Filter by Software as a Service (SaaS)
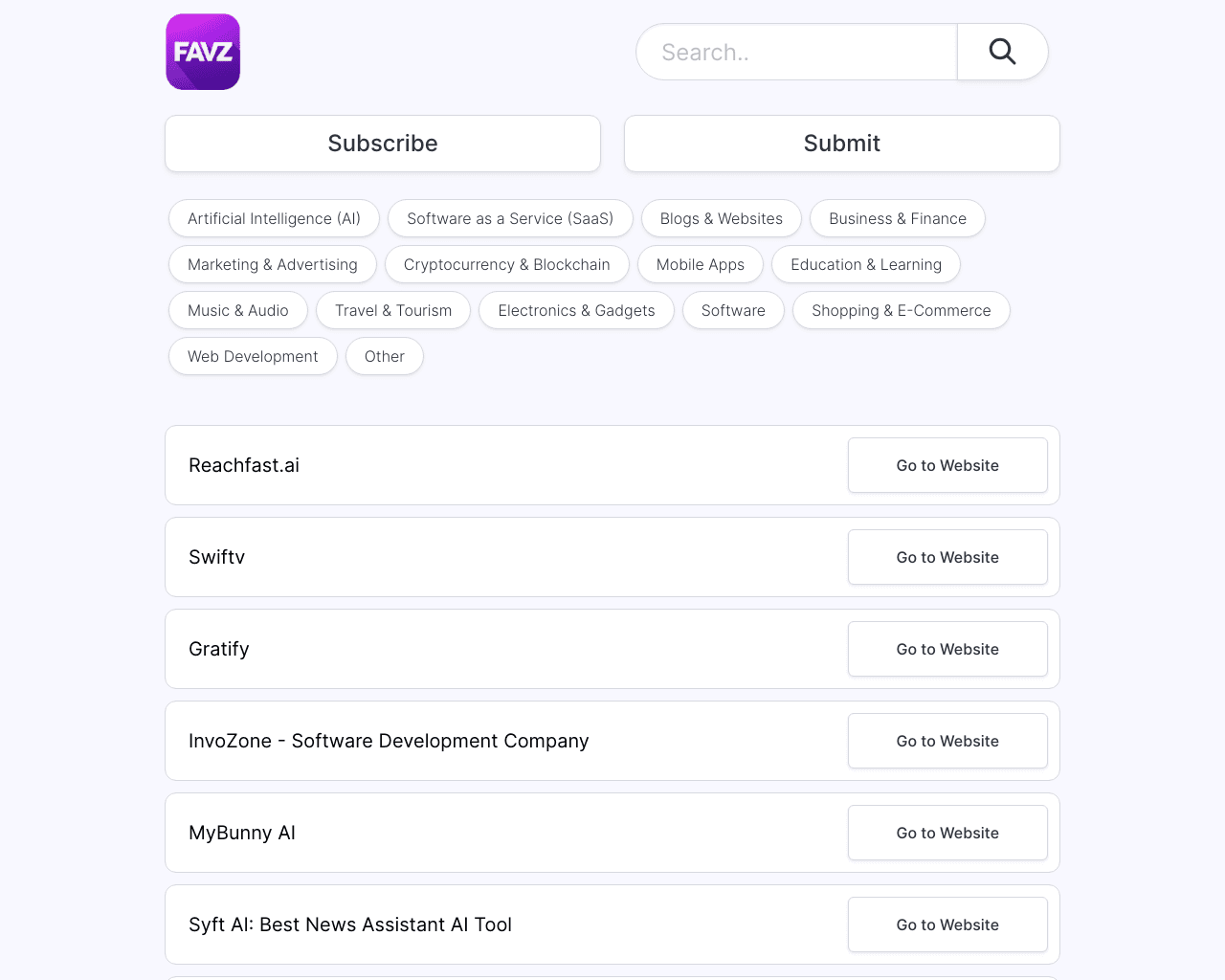 (x=510, y=218)
